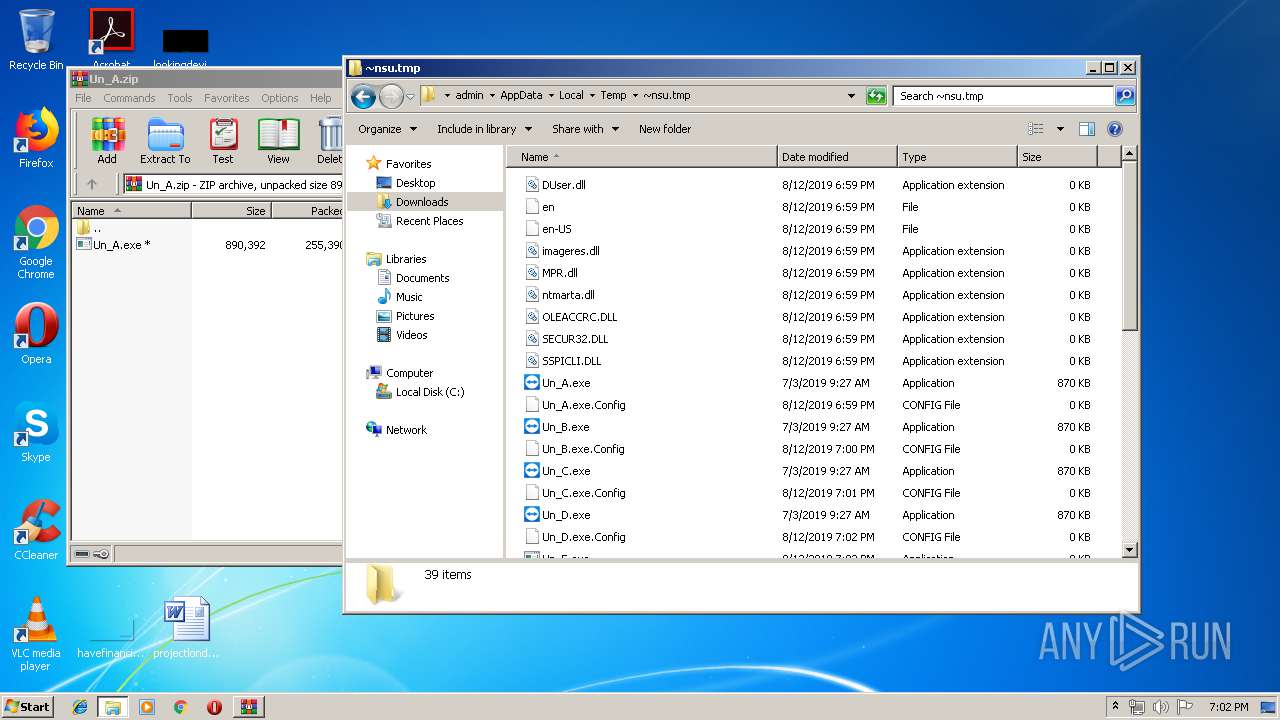Click the Add icon in WinRAR toolbar
Viewport: 1280px width, 720px height.
tap(107, 141)
